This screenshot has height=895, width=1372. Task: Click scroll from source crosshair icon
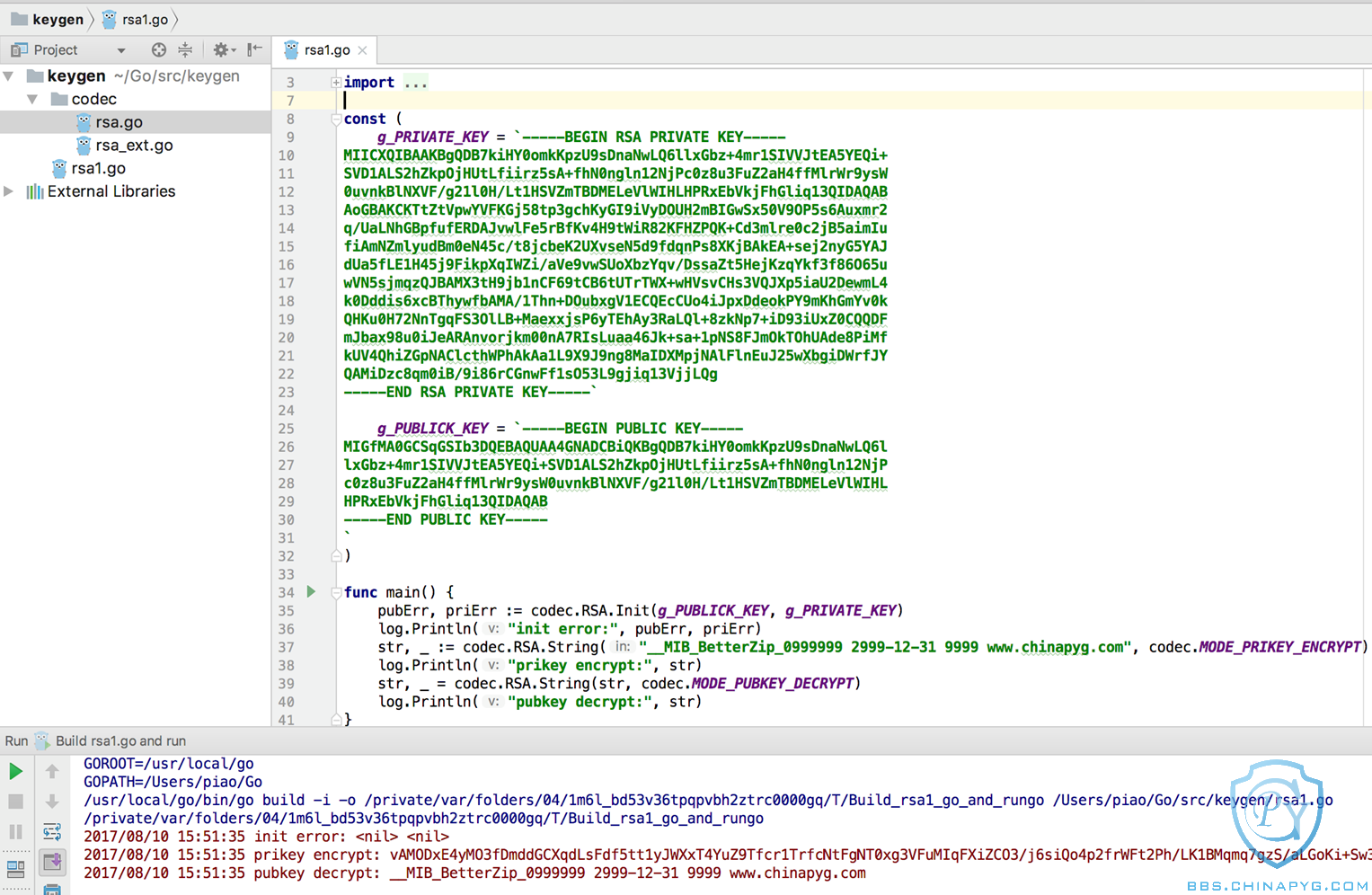158,50
